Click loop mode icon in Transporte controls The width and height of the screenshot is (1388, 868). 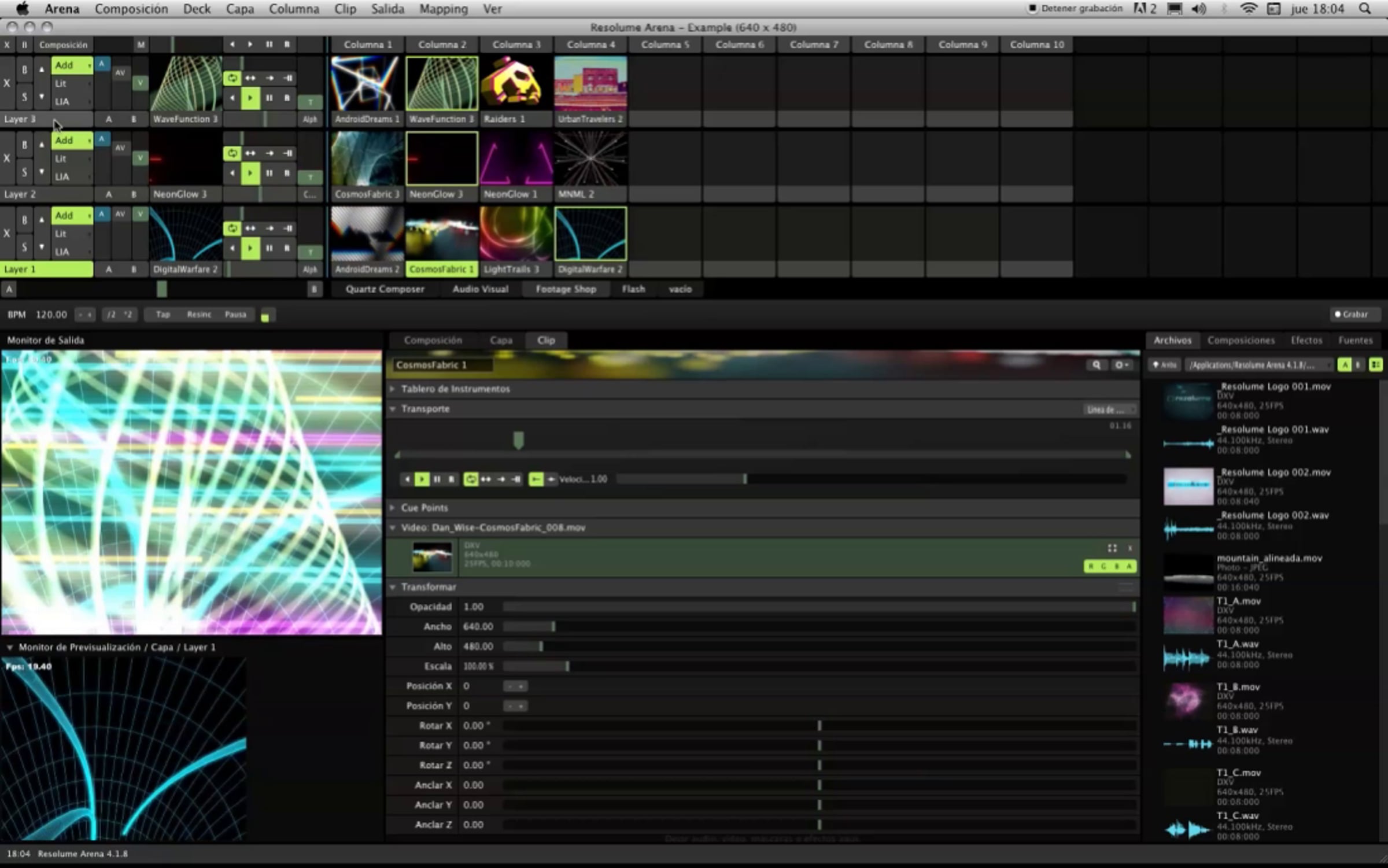pos(470,479)
